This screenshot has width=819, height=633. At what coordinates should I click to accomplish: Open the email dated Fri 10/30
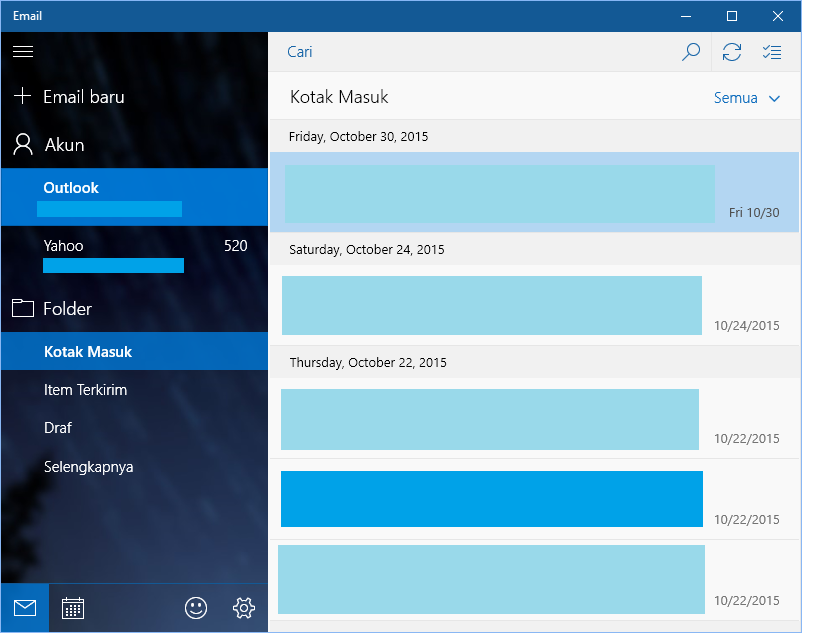534,193
